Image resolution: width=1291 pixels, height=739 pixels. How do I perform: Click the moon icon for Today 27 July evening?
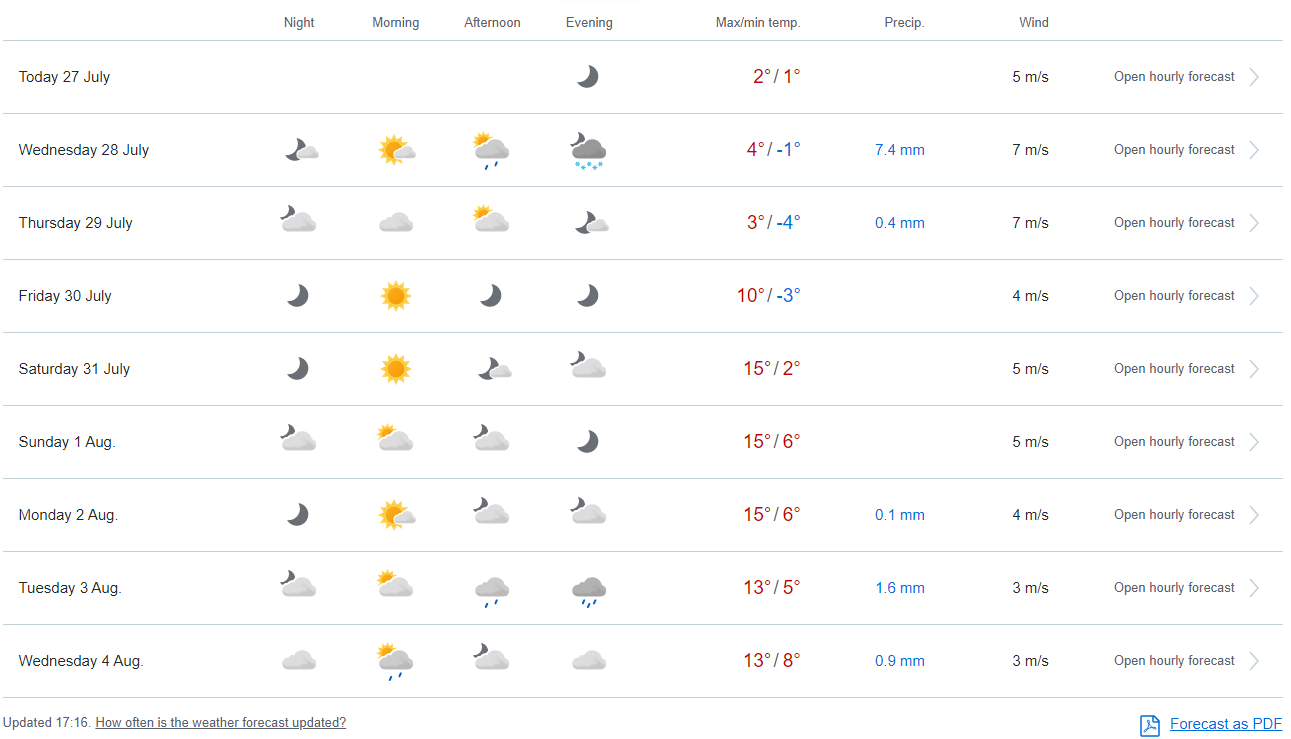(x=588, y=77)
